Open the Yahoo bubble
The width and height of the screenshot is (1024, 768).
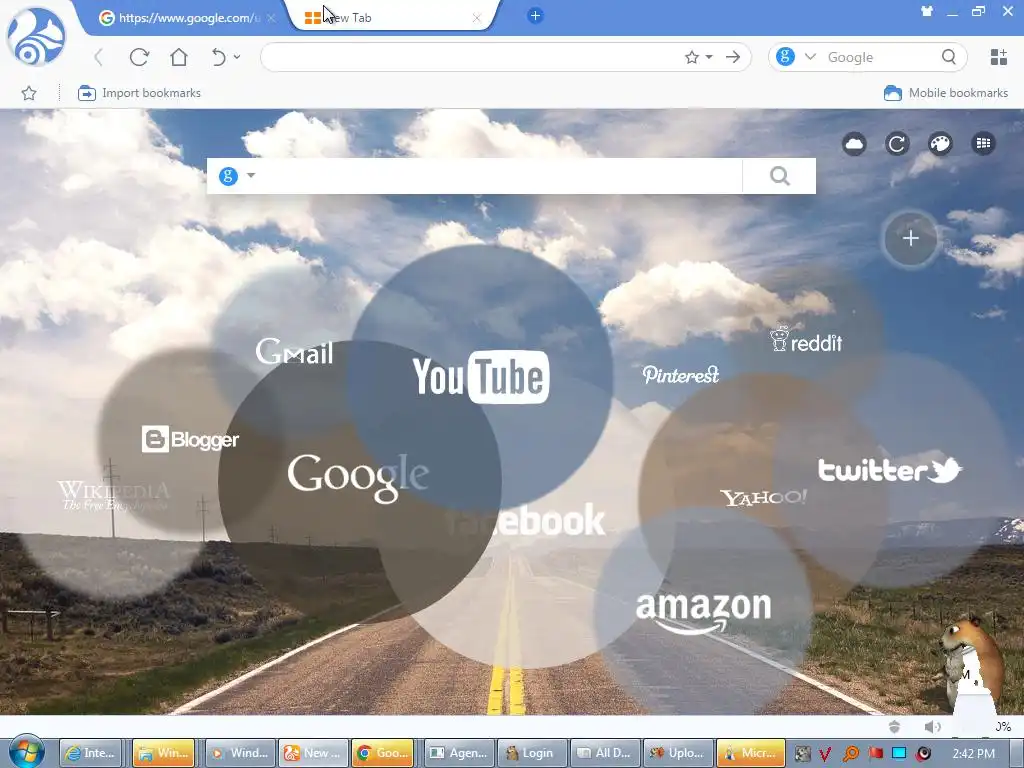click(763, 498)
